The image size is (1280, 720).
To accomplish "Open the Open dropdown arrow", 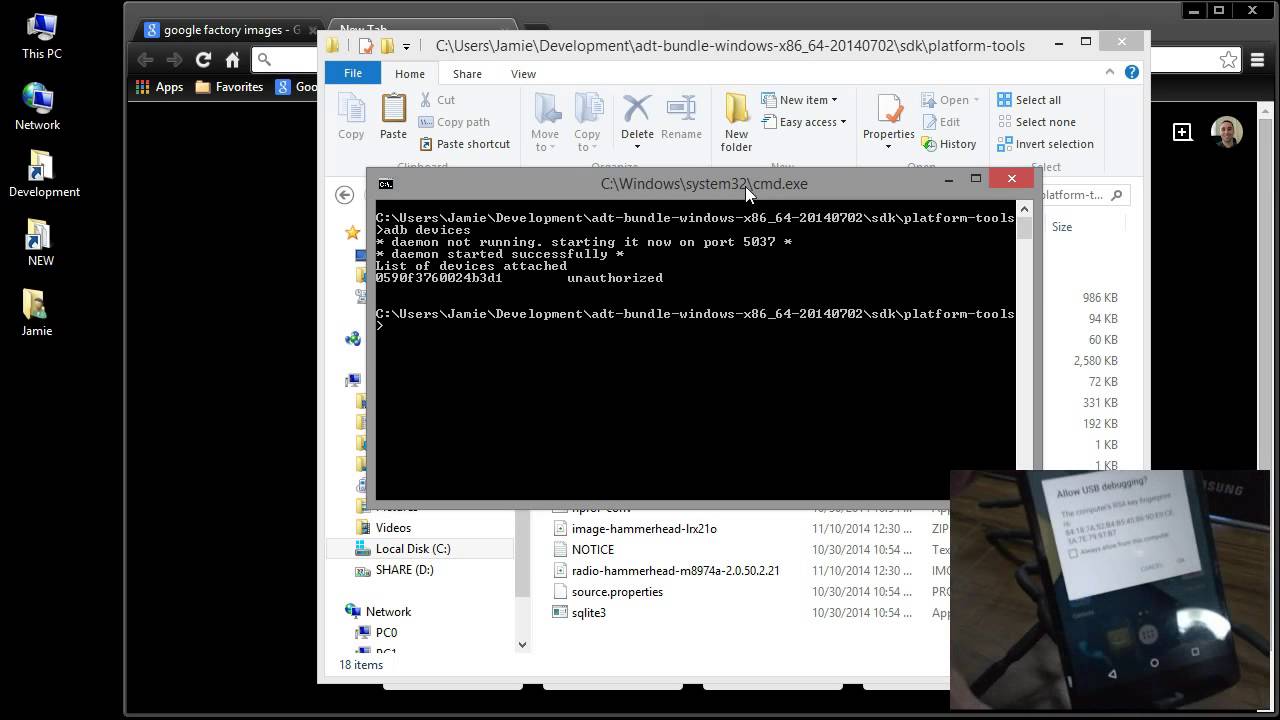I will coord(975,100).
